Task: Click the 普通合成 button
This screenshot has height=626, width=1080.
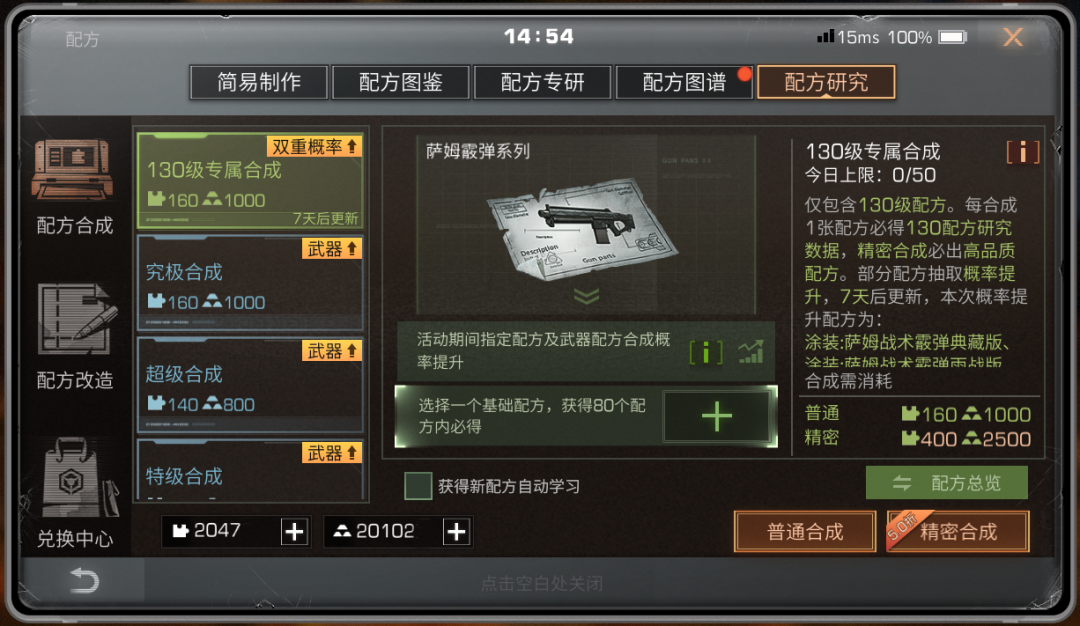Action: point(805,532)
